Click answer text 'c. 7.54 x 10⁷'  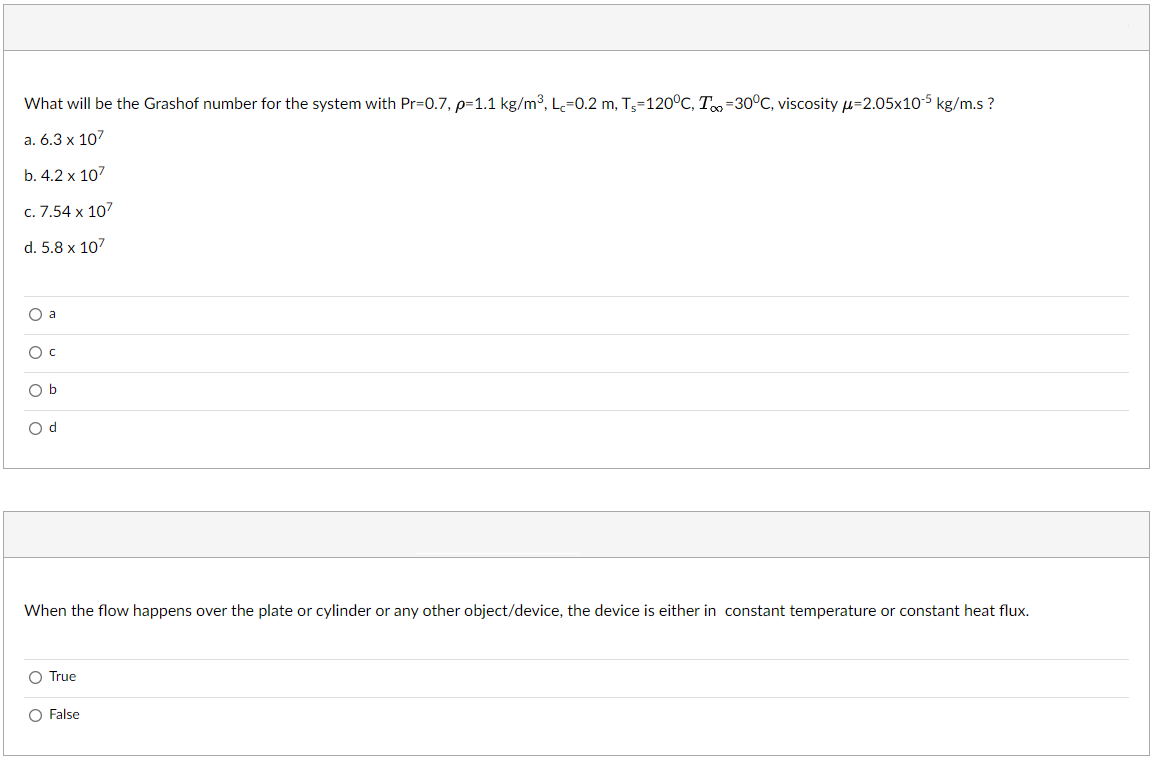pos(69,211)
